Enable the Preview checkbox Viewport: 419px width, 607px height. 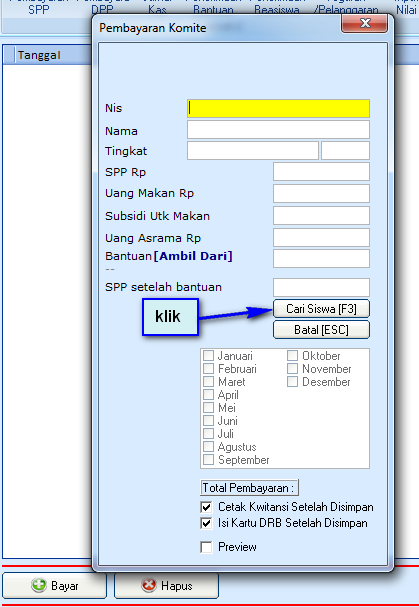(x=206, y=547)
